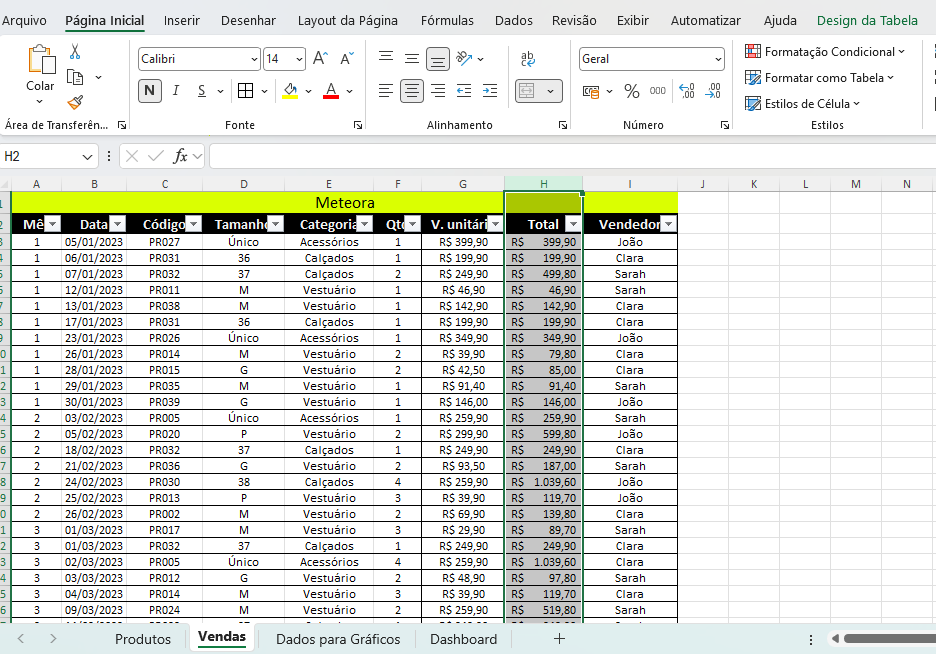The height and width of the screenshot is (654, 936).
Task: Switch to Layout da Página tab
Action: click(347, 20)
